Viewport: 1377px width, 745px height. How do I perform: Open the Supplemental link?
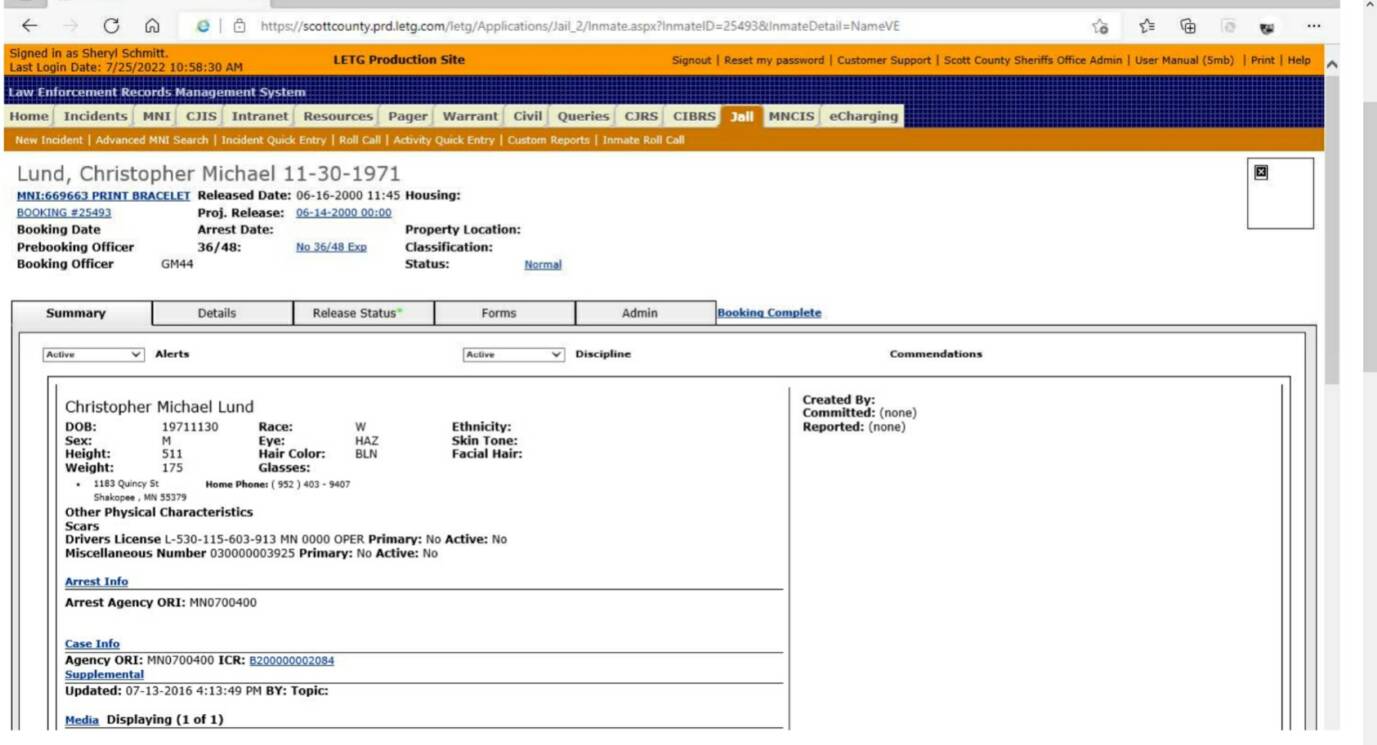pyautogui.click(x=104, y=674)
